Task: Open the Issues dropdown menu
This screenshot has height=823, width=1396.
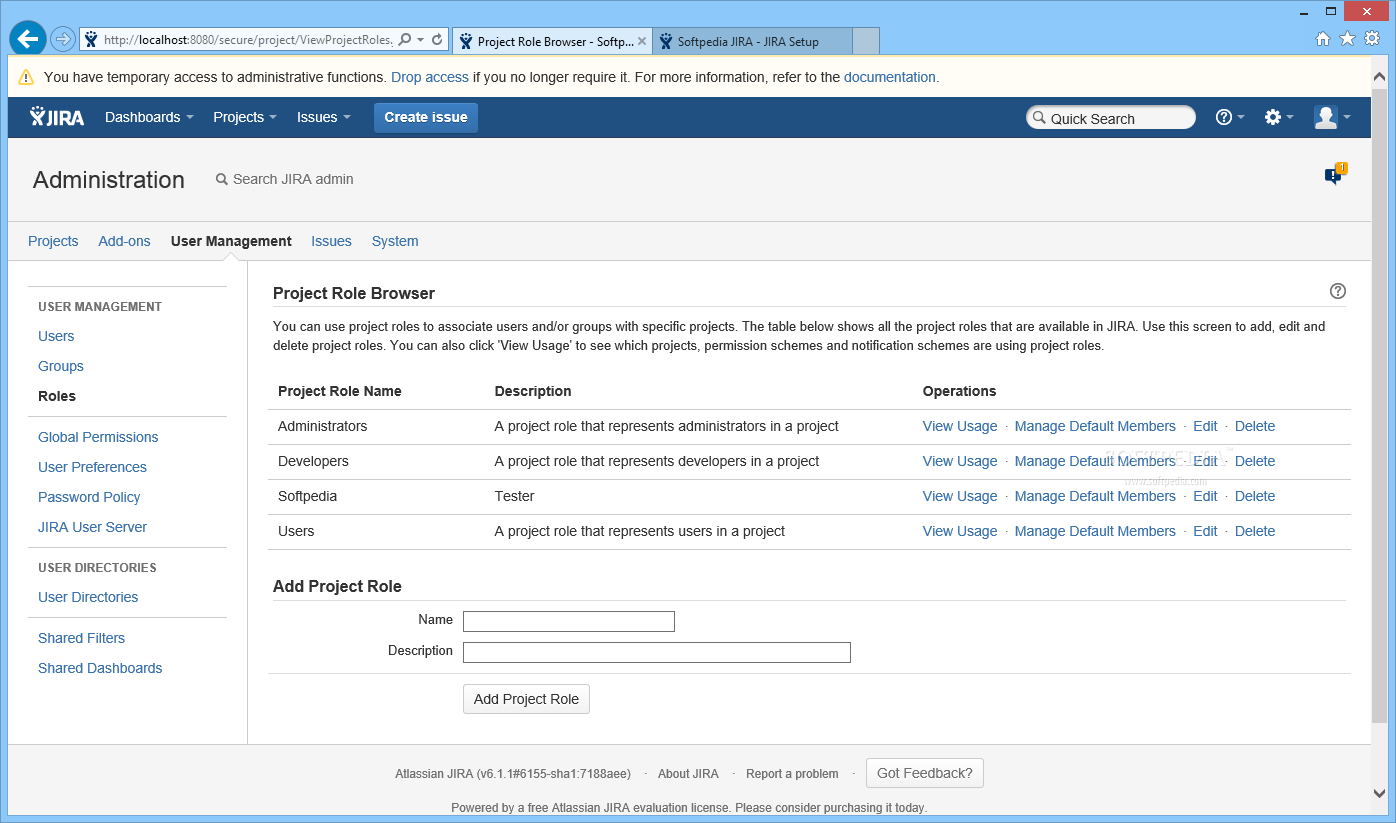Action: coord(324,117)
